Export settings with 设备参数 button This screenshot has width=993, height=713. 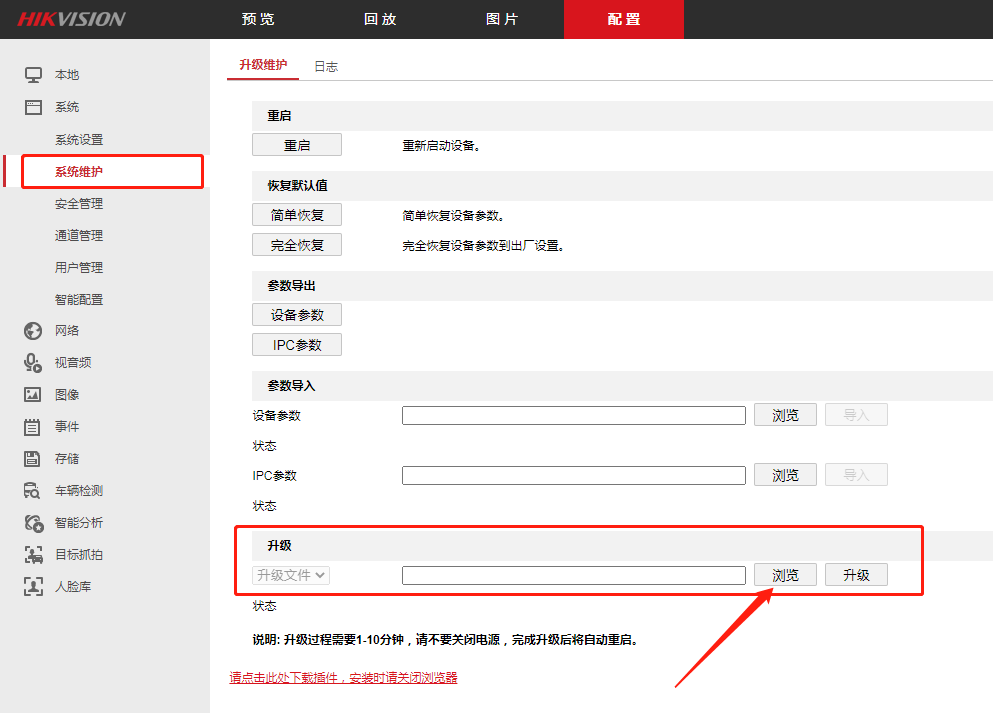tap(297, 315)
